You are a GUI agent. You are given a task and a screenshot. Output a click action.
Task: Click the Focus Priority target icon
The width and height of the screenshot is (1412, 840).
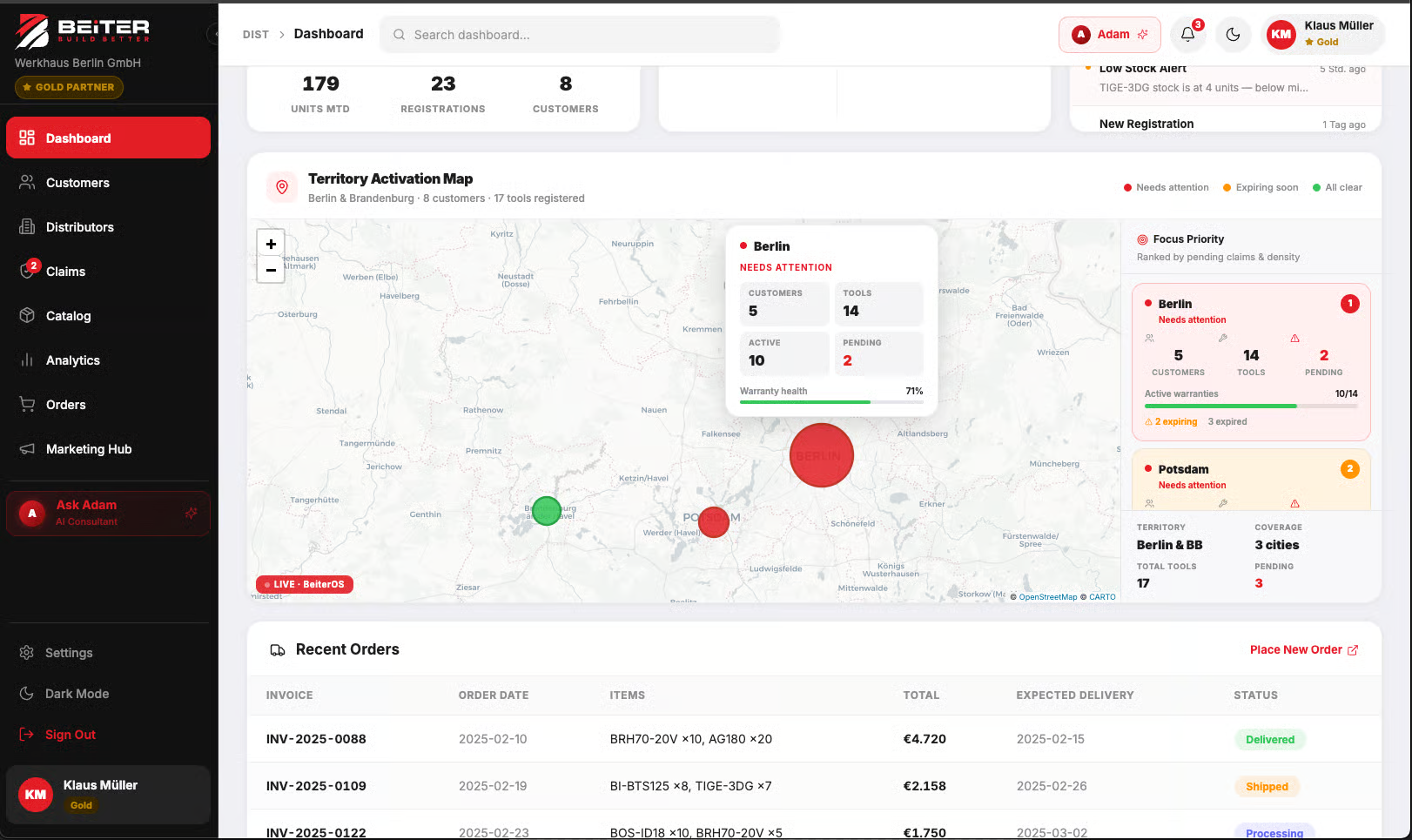click(1142, 239)
